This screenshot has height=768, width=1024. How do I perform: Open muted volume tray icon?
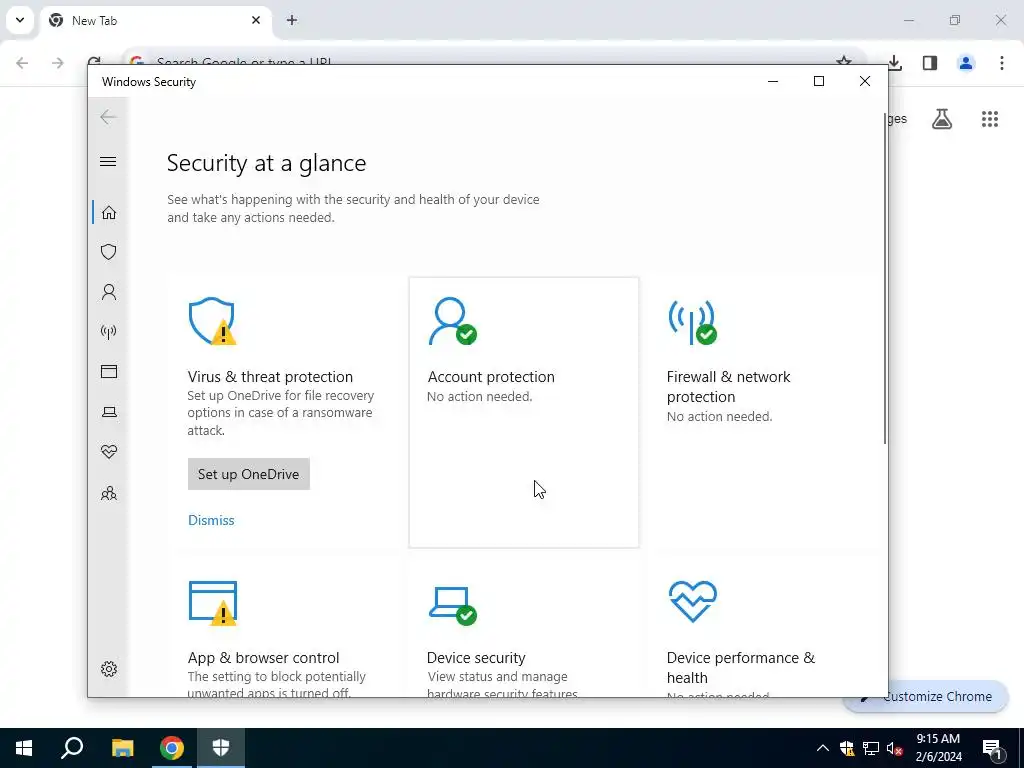click(895, 748)
